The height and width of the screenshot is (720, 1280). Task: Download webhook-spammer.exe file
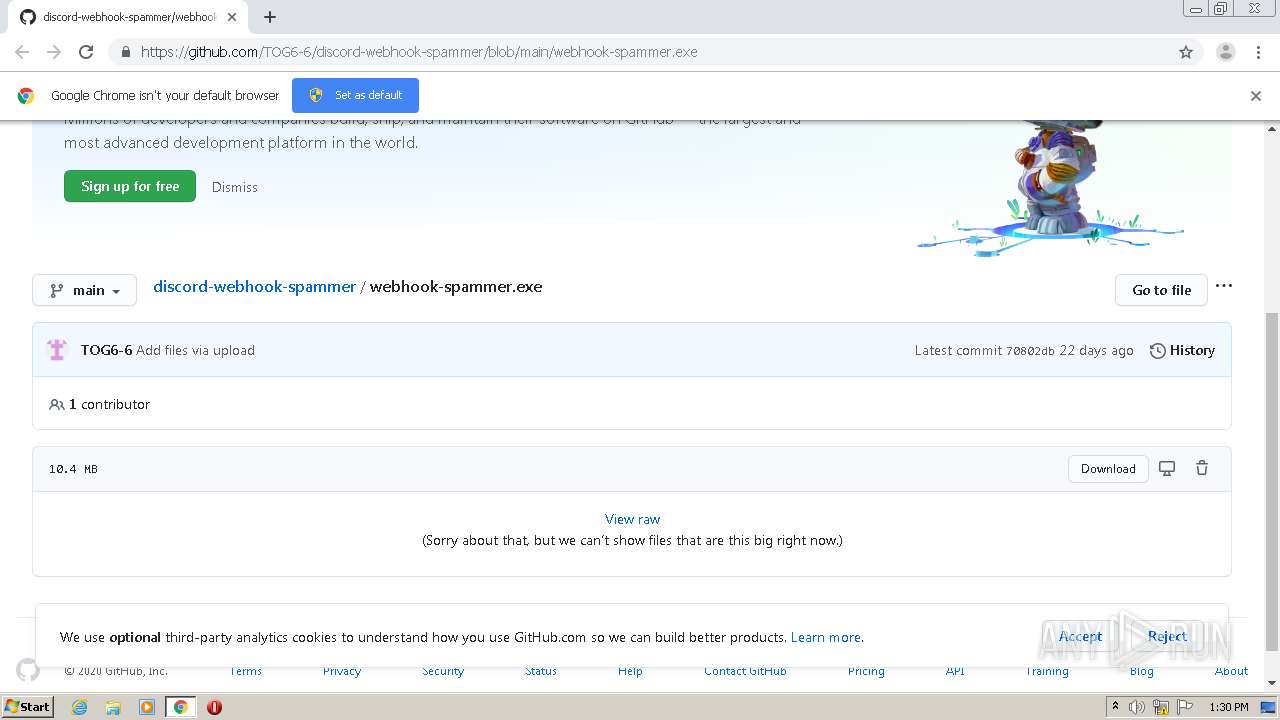pos(1108,469)
